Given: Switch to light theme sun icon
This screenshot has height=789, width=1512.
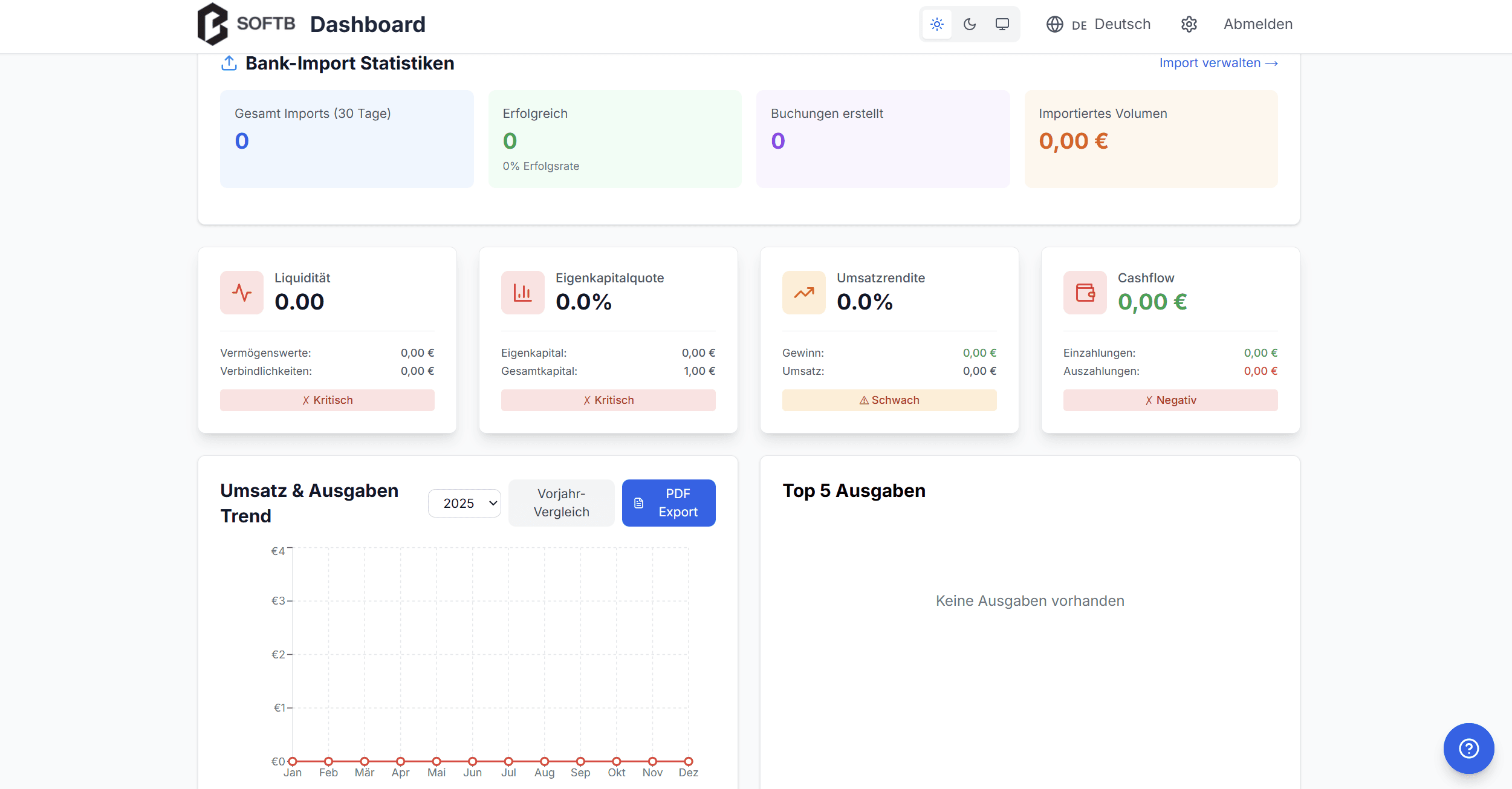Looking at the screenshot, I should coord(936,24).
